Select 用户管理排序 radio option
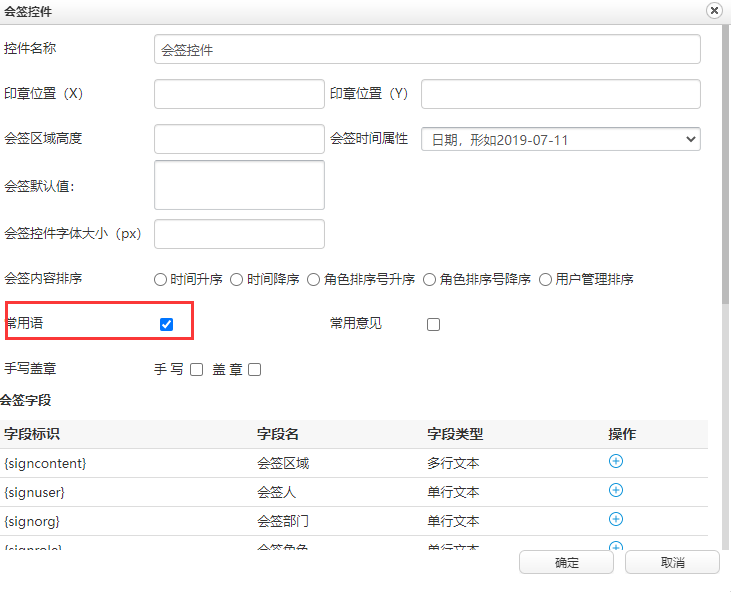This screenshot has width=731, height=592. coord(546,280)
